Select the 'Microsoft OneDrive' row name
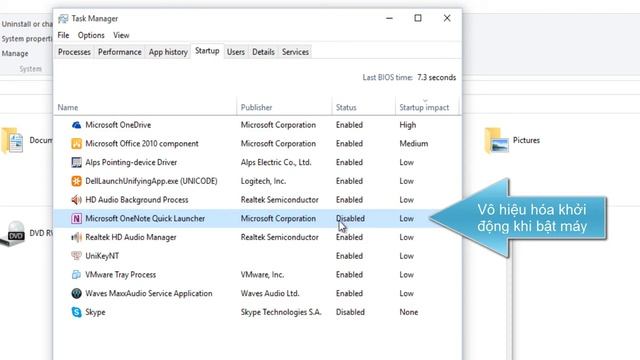The image size is (640, 360). pos(118,125)
